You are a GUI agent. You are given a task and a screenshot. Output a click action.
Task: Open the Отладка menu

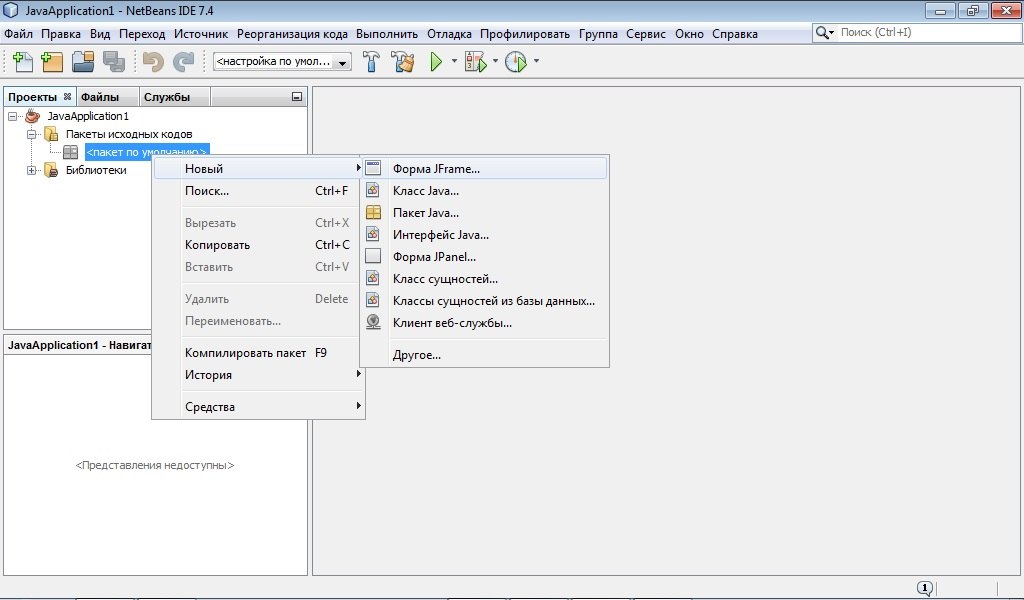point(449,34)
